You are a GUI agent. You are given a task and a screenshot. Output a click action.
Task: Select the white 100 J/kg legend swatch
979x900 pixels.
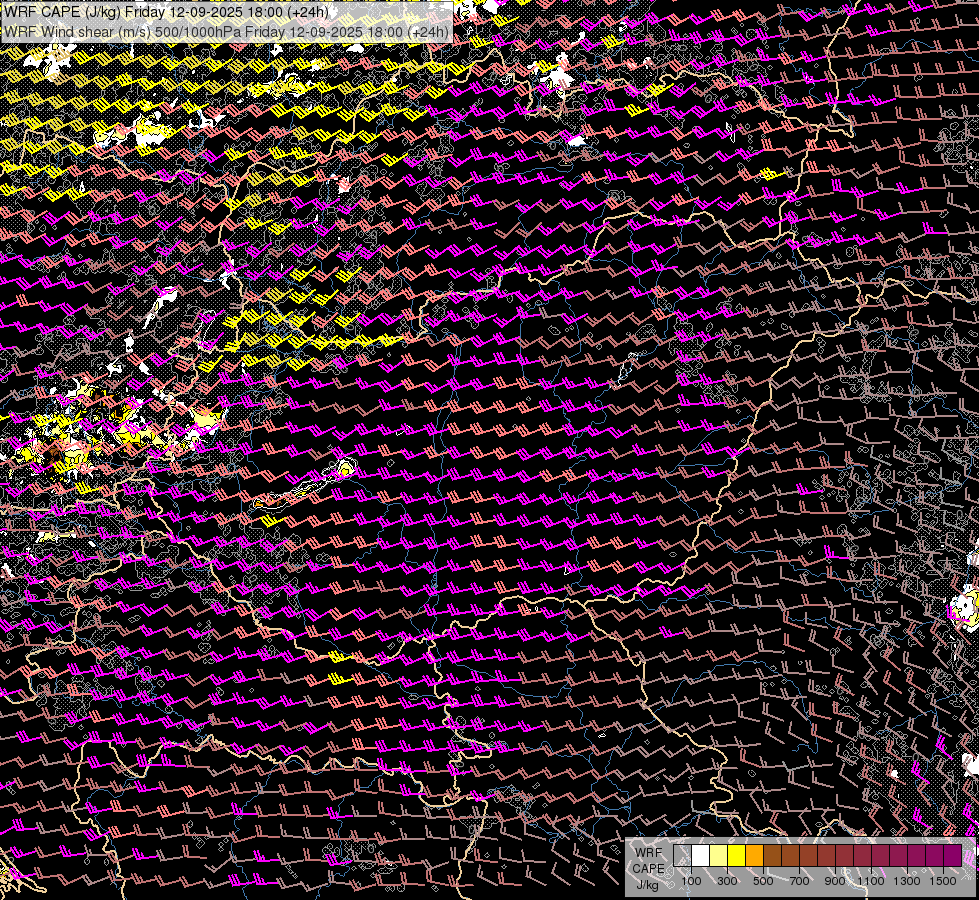pos(700,855)
